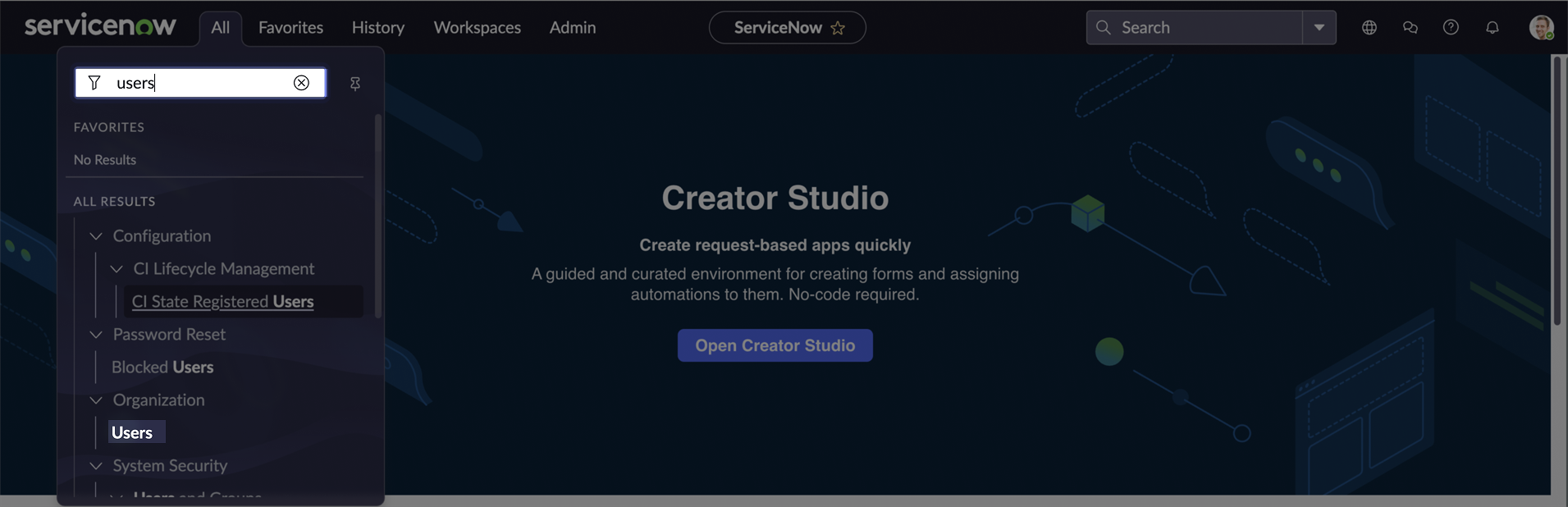The width and height of the screenshot is (1568, 507).
Task: Click the ServiceNow title pill
Action: click(x=787, y=27)
